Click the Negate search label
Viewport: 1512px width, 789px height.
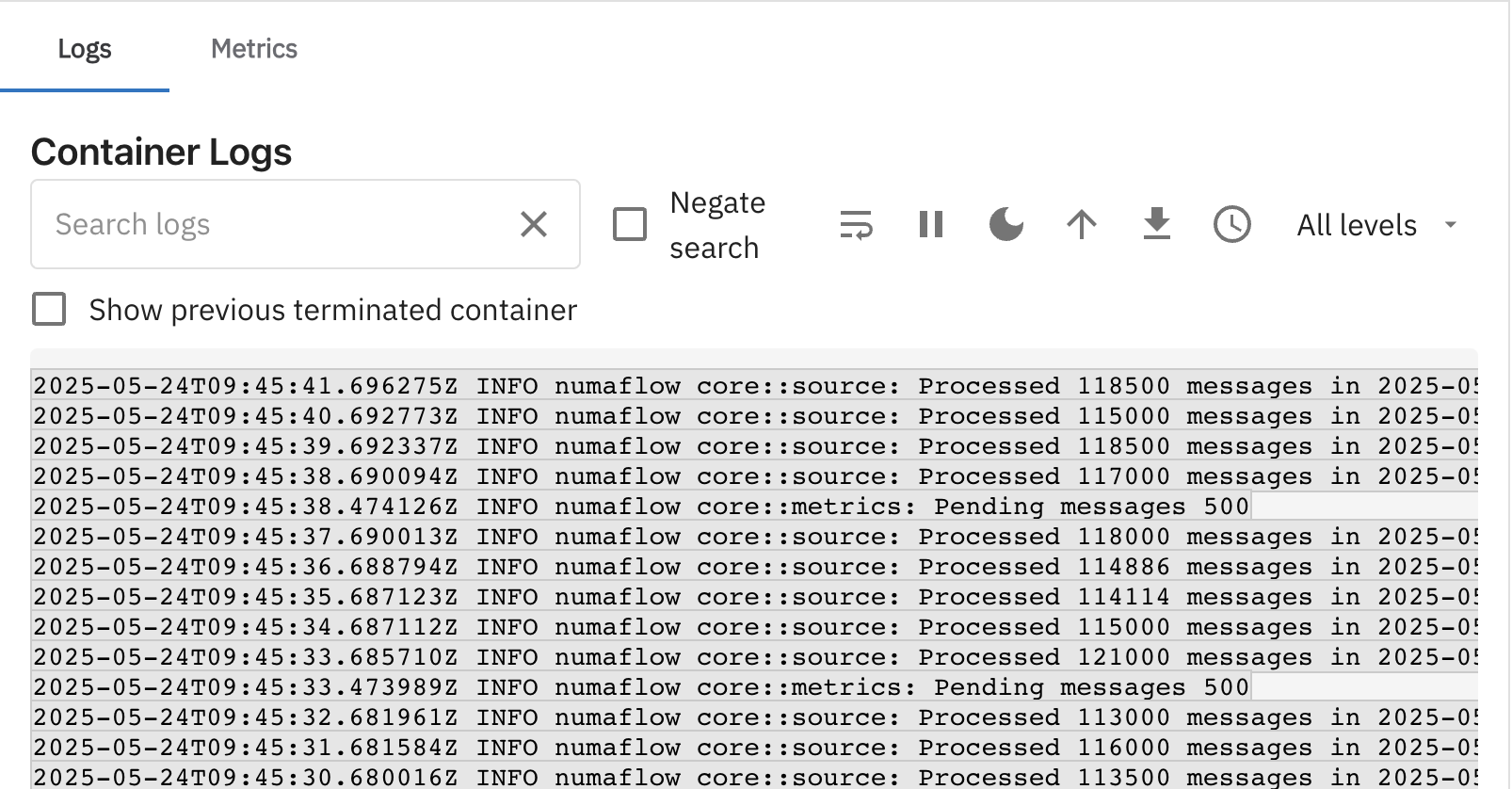[x=717, y=225]
